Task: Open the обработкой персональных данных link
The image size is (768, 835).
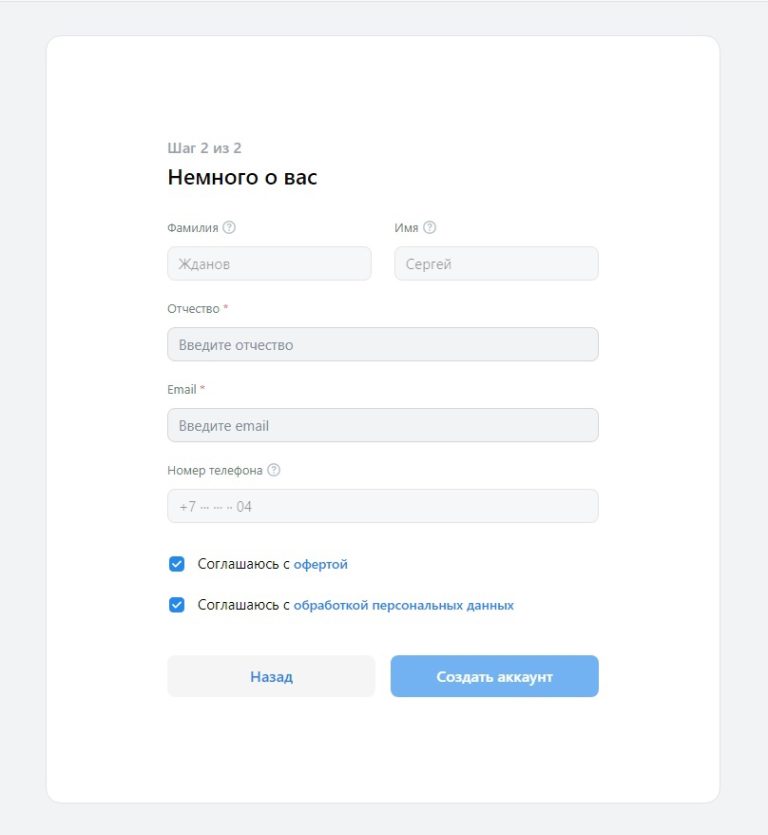Action: [403, 605]
